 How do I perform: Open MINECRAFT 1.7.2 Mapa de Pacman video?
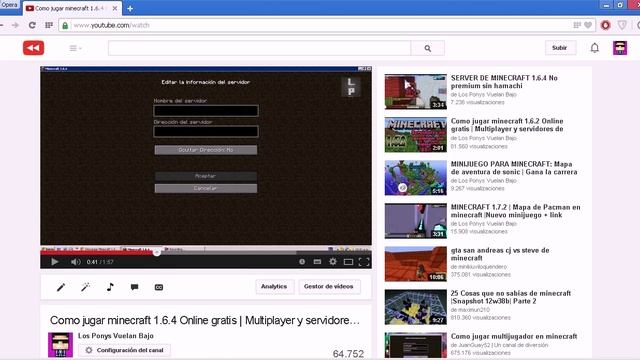516,211
